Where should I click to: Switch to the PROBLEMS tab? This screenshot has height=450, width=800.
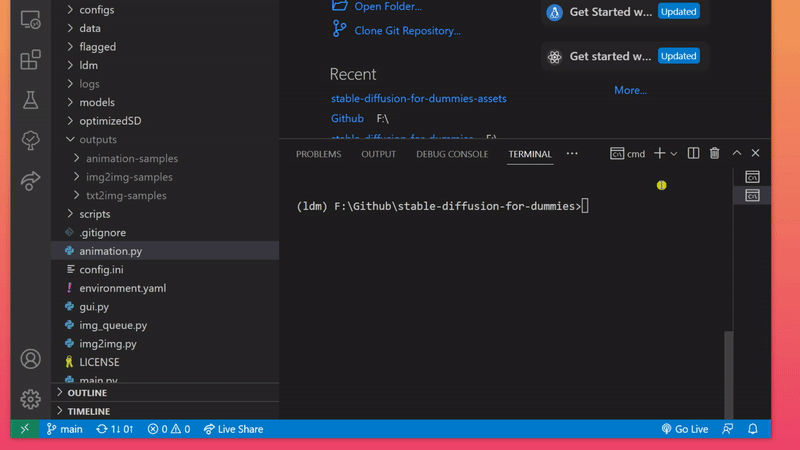pyautogui.click(x=318, y=154)
